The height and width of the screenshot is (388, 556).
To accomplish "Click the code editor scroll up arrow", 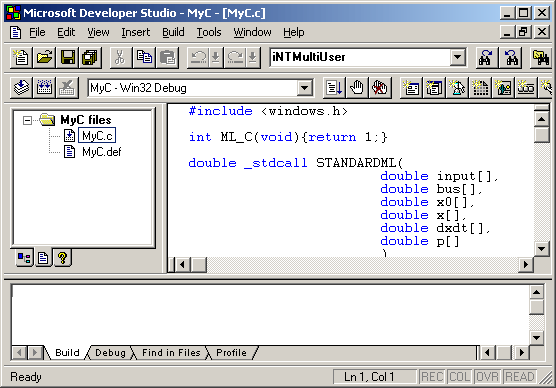I will click(541, 119).
